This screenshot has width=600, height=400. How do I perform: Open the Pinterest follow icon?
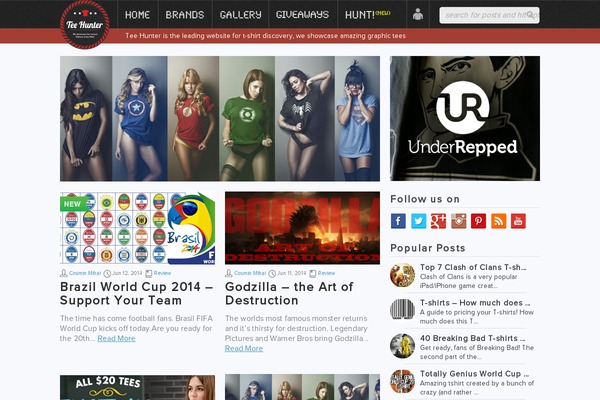pyautogui.click(x=478, y=221)
